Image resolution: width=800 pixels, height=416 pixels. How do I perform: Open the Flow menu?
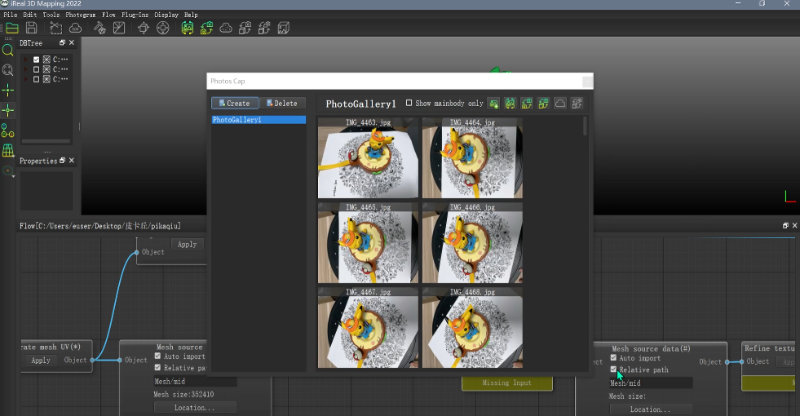pos(108,15)
